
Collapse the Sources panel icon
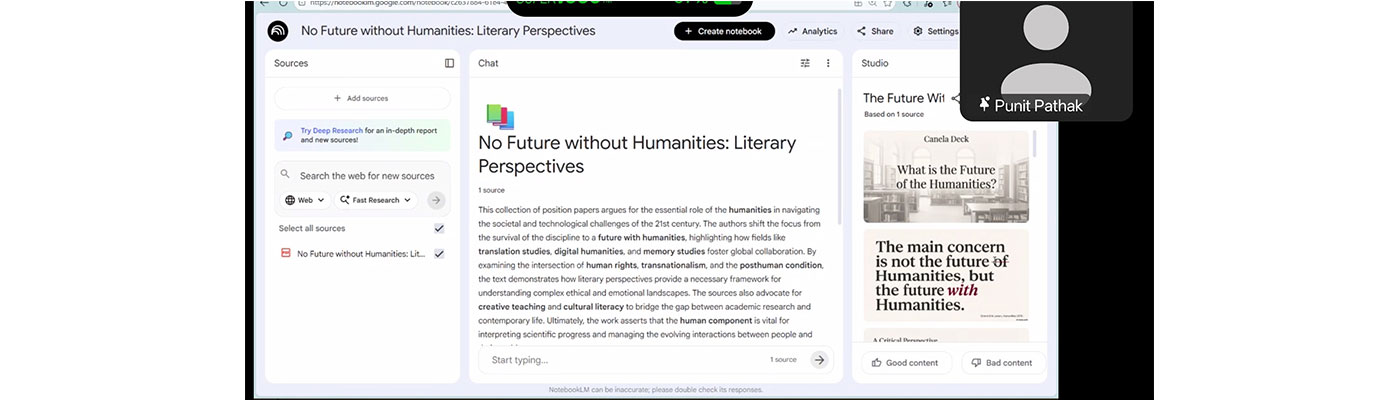[x=449, y=63]
